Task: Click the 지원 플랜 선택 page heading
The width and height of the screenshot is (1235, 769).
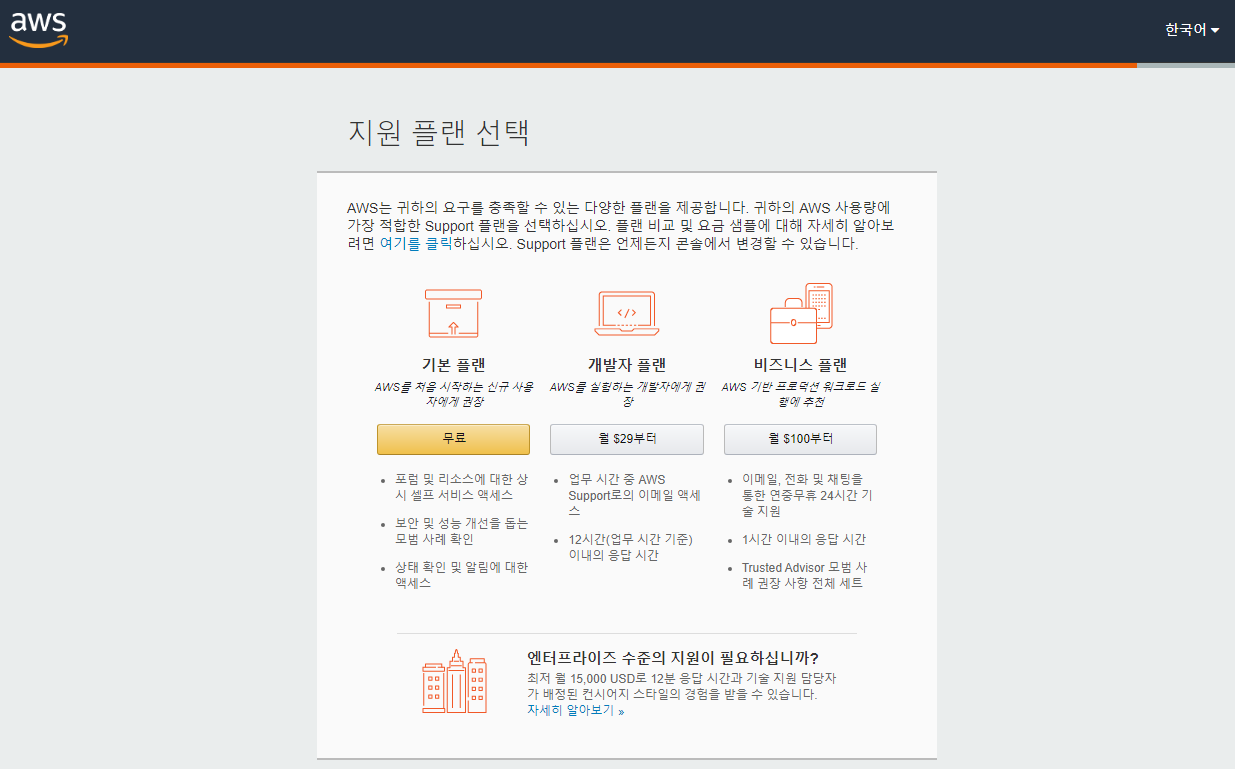Action: click(438, 133)
